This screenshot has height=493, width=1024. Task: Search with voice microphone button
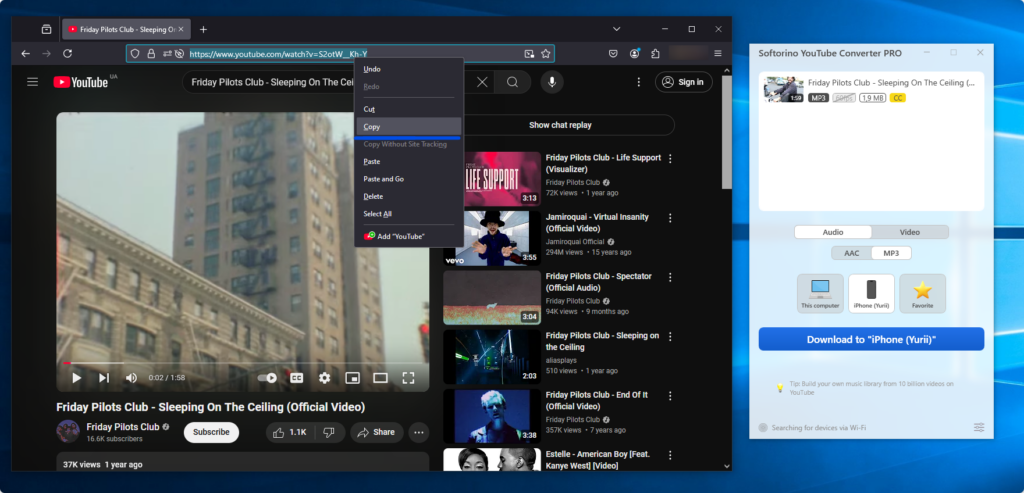552,82
